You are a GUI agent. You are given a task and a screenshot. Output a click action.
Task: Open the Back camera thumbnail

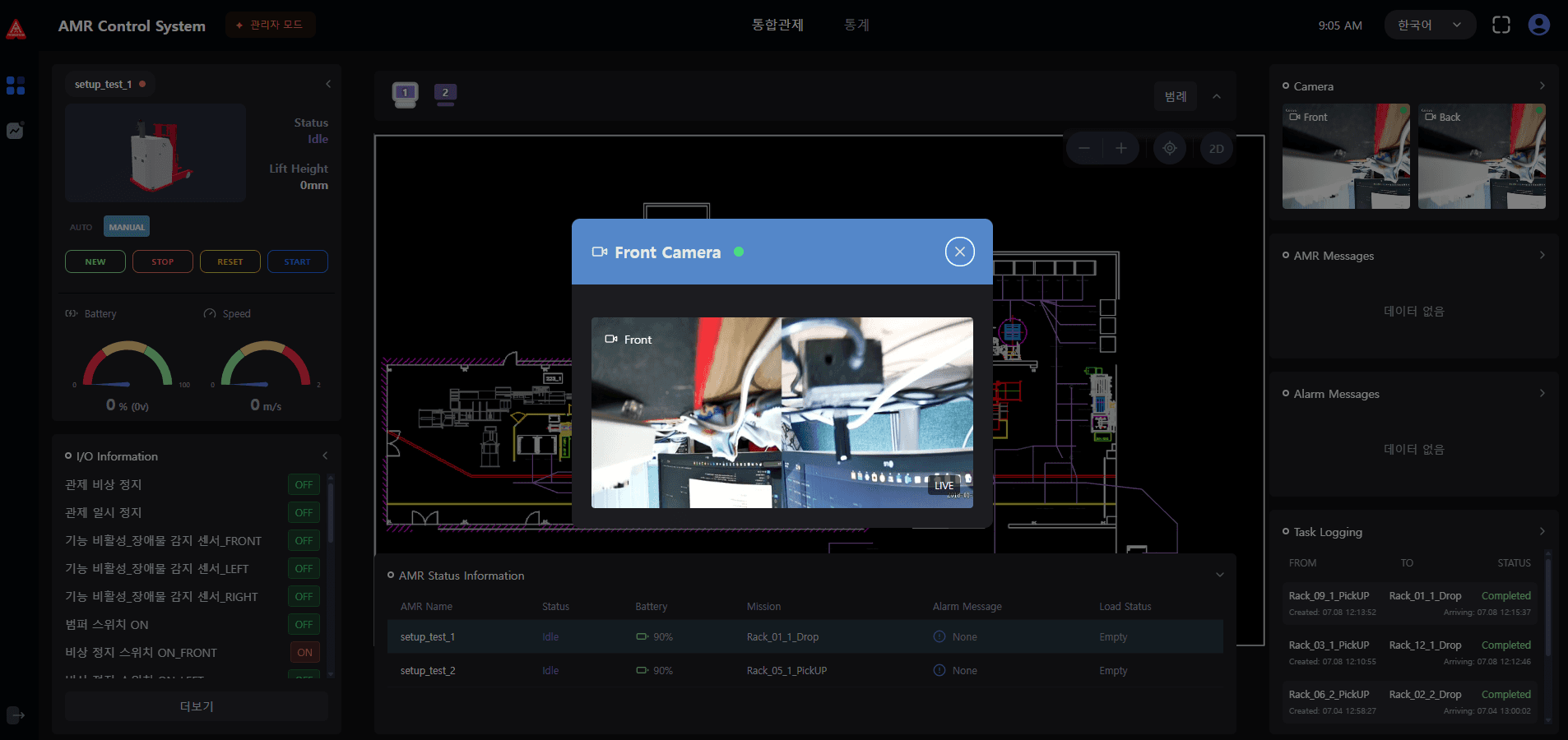coord(1481,156)
